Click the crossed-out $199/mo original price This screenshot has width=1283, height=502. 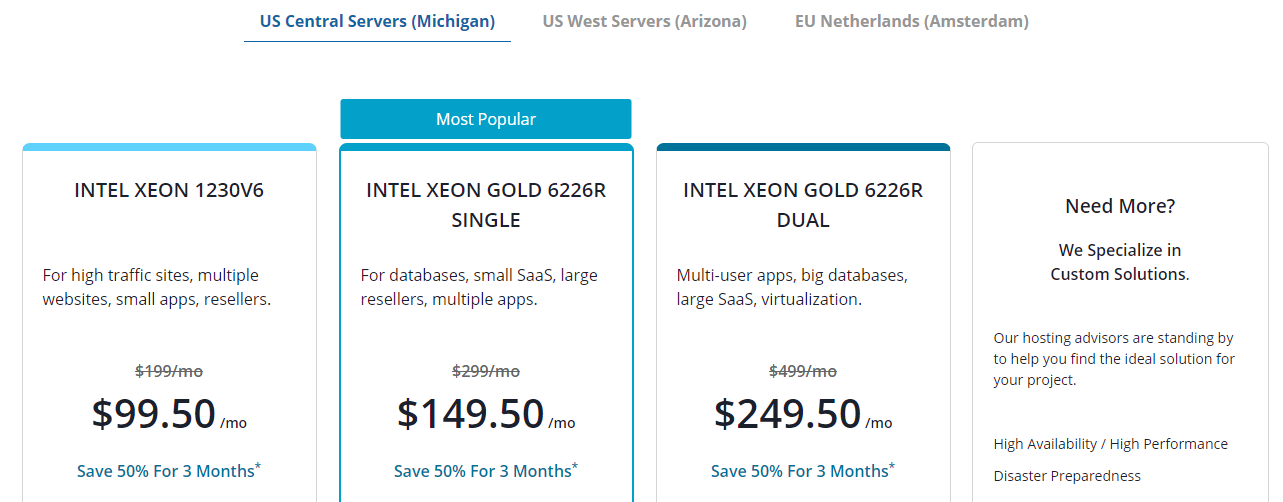(x=169, y=371)
